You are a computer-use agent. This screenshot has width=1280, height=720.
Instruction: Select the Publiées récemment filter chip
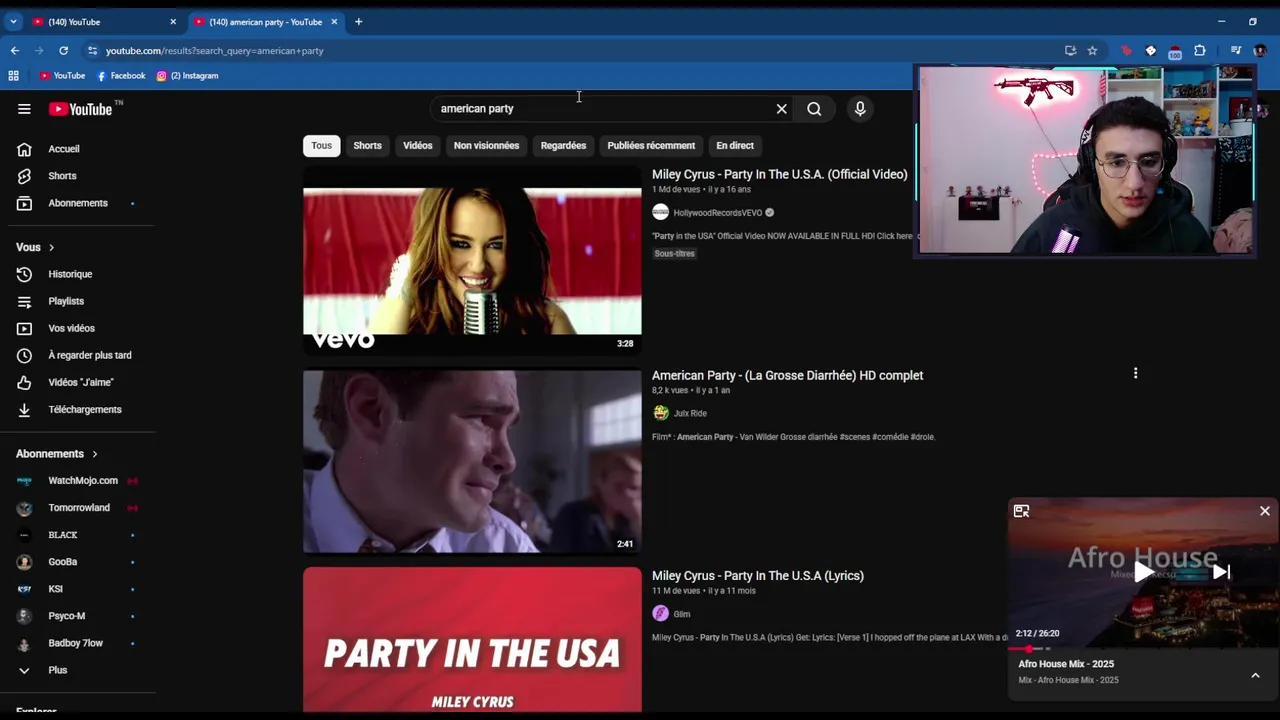pos(651,145)
